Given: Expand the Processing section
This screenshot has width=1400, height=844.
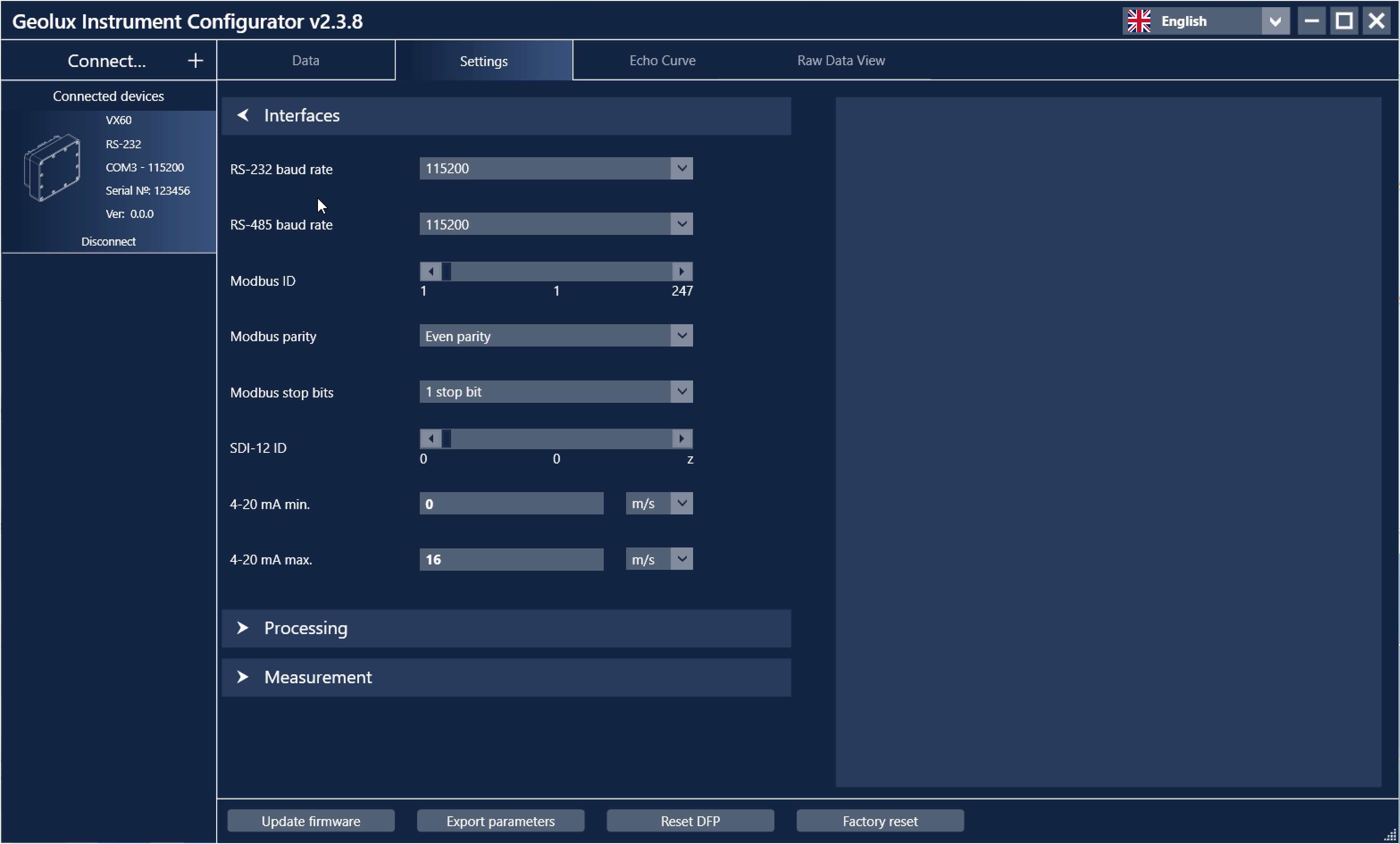Looking at the screenshot, I should [x=243, y=628].
